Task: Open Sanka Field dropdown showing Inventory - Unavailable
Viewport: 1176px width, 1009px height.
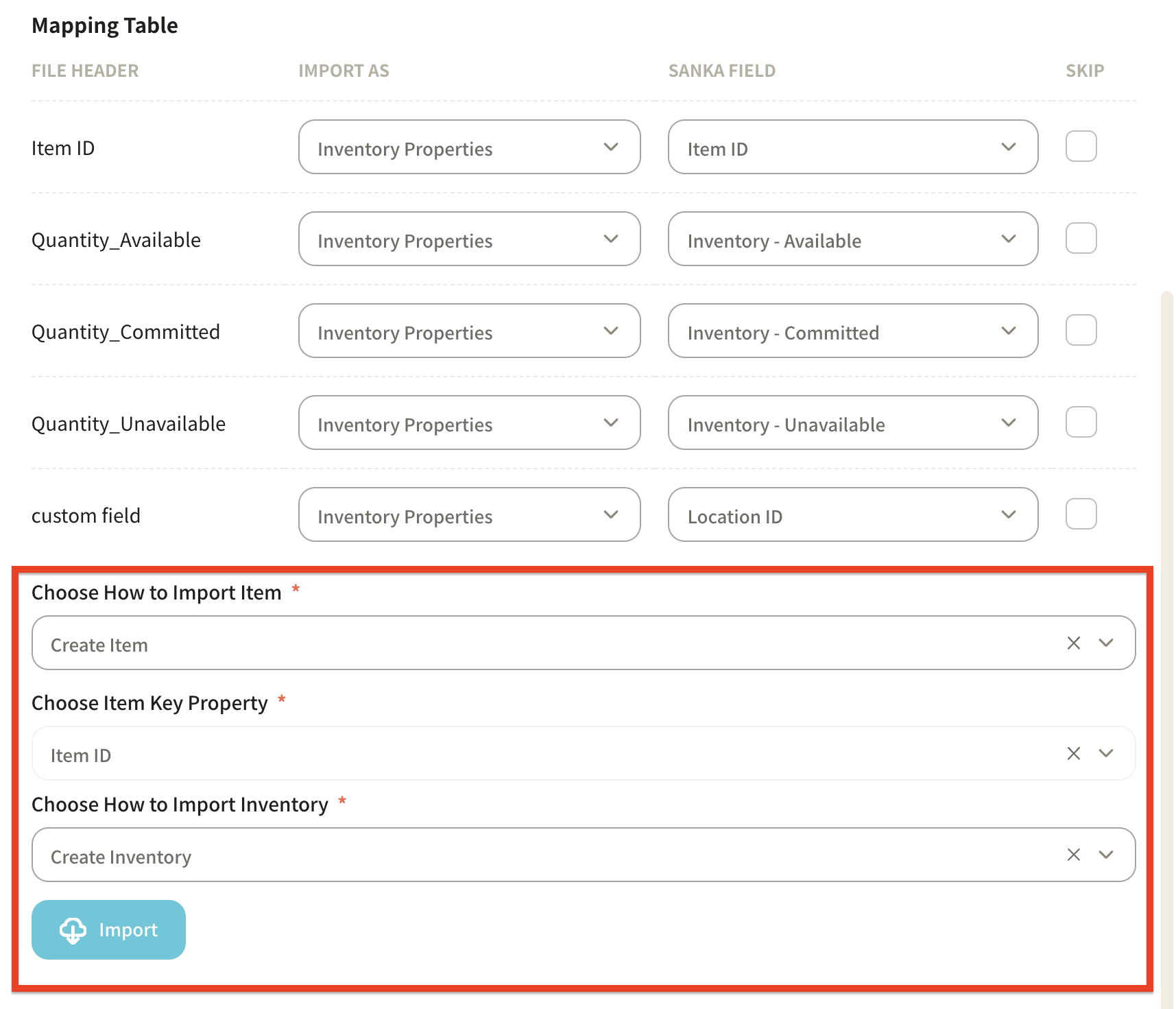Action: coord(852,423)
